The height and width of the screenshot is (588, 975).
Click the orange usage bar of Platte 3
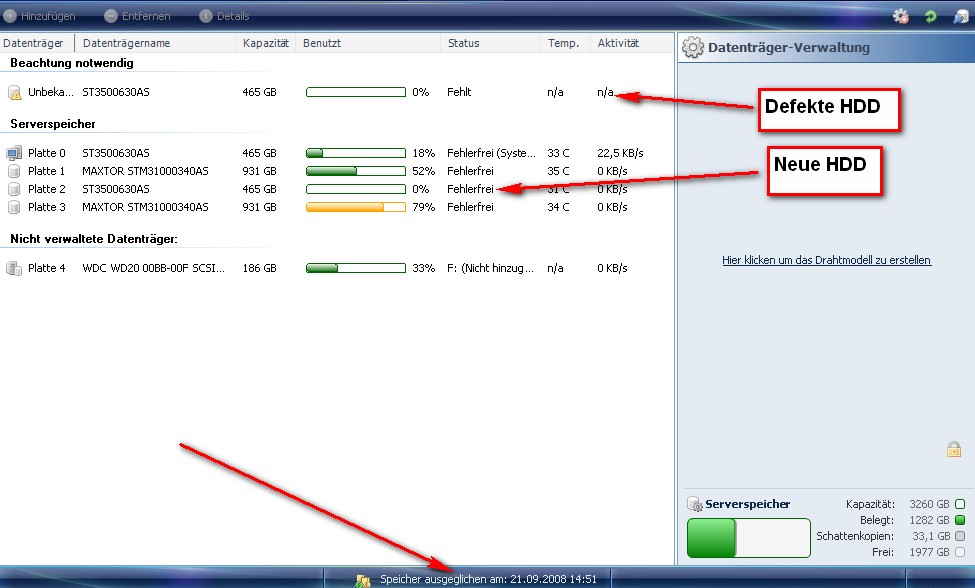tap(345, 207)
